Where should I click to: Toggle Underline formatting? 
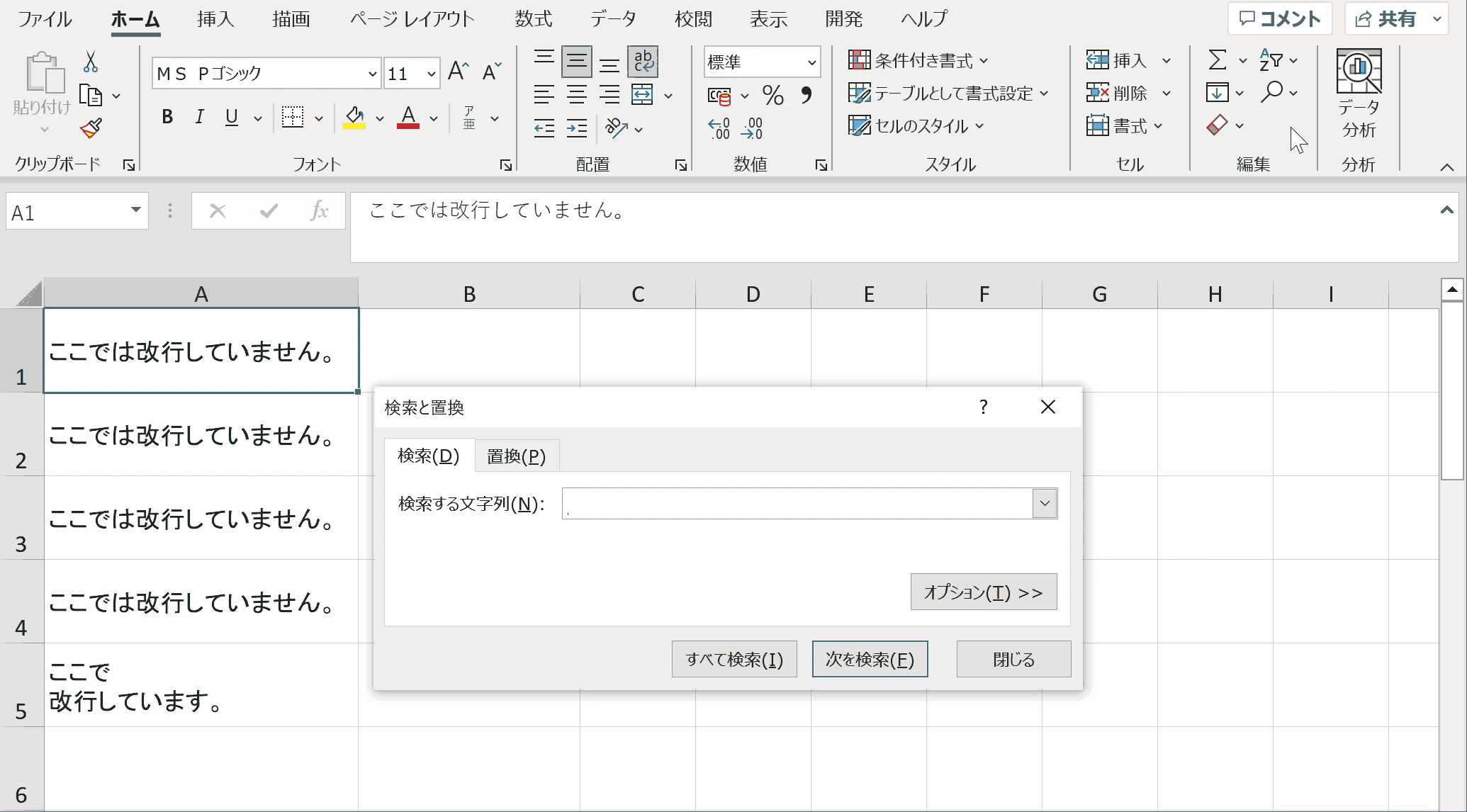232,118
